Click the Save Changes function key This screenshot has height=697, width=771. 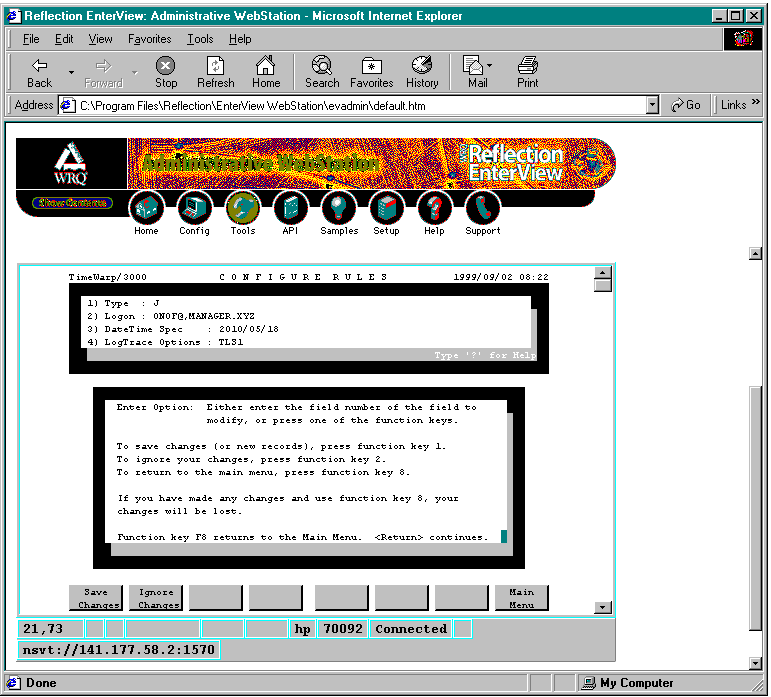96,598
